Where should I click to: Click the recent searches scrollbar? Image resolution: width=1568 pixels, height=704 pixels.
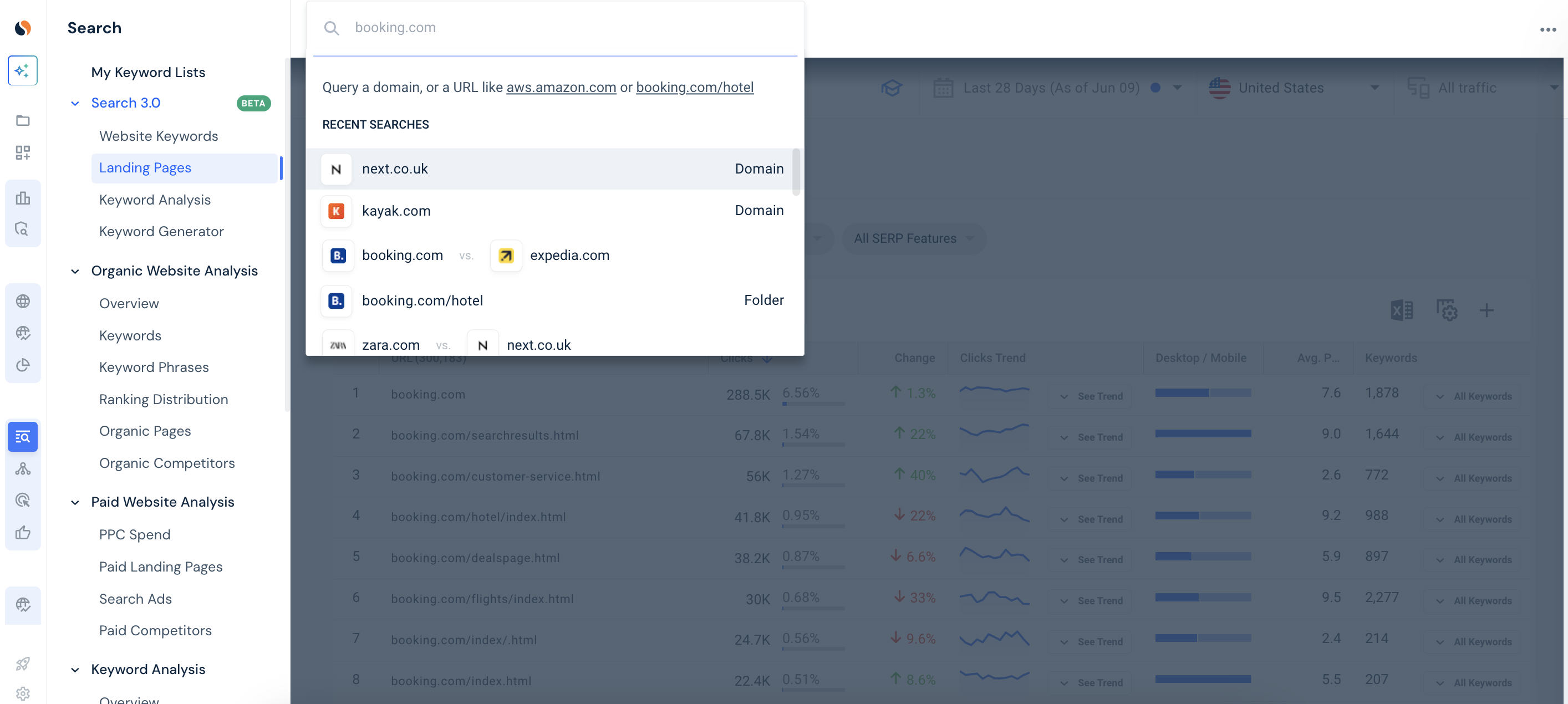796,172
